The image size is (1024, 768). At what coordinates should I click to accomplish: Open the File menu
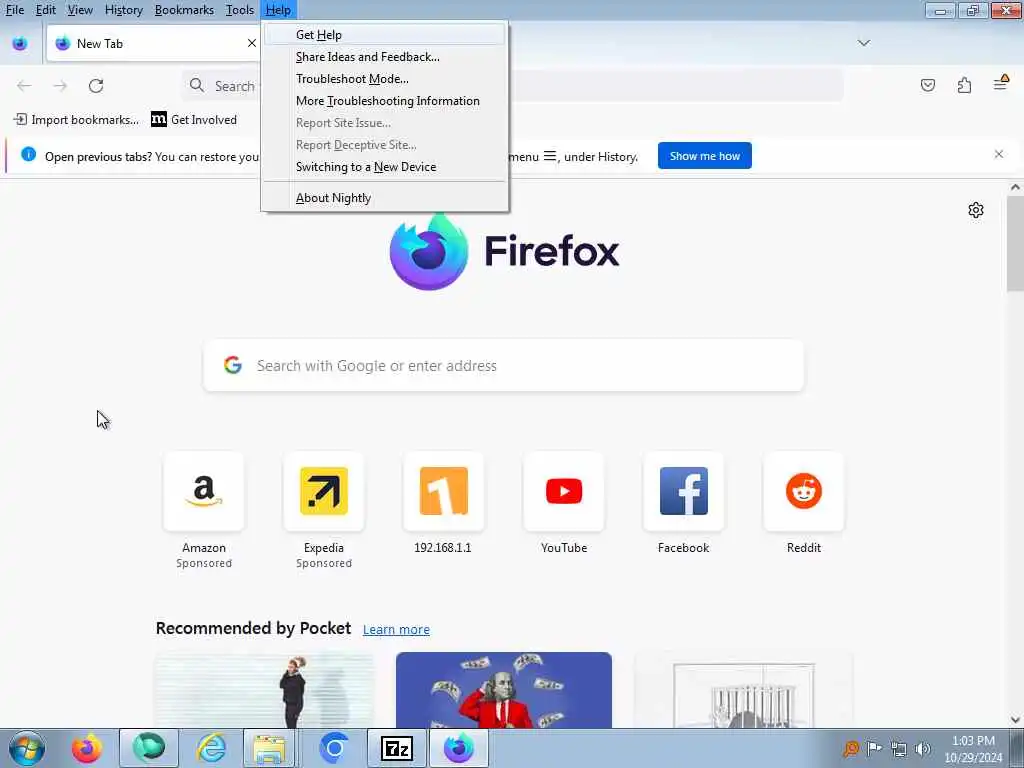tap(15, 10)
